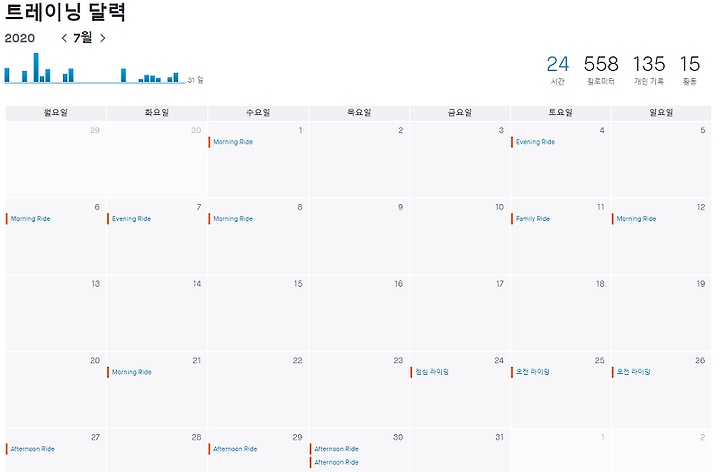Open Morning Ride on July 21

click(132, 372)
